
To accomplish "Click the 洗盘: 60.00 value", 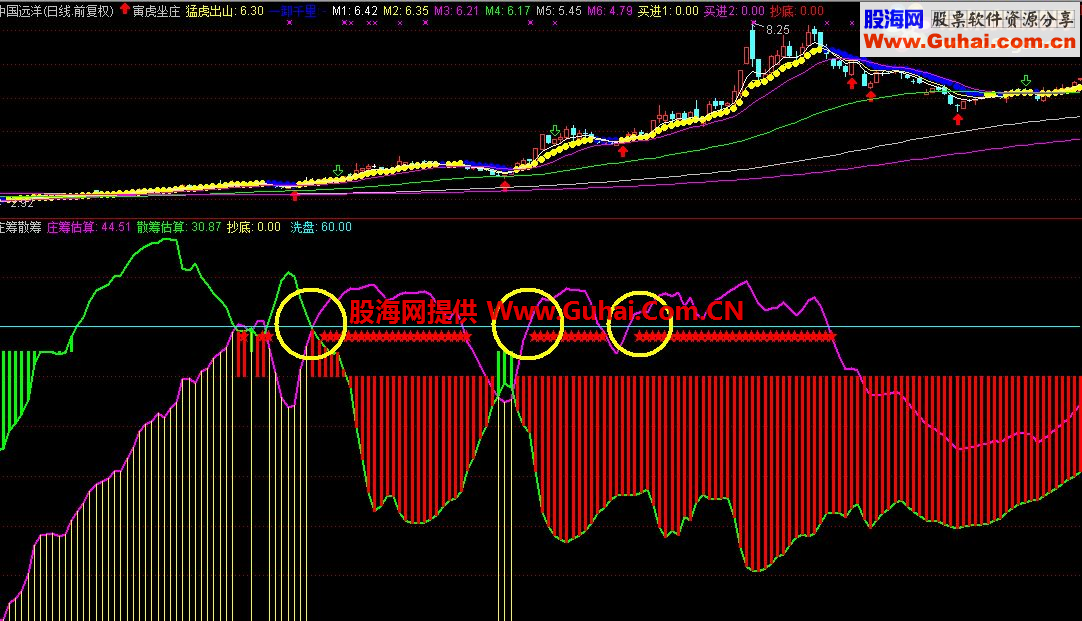I will click(x=320, y=227).
